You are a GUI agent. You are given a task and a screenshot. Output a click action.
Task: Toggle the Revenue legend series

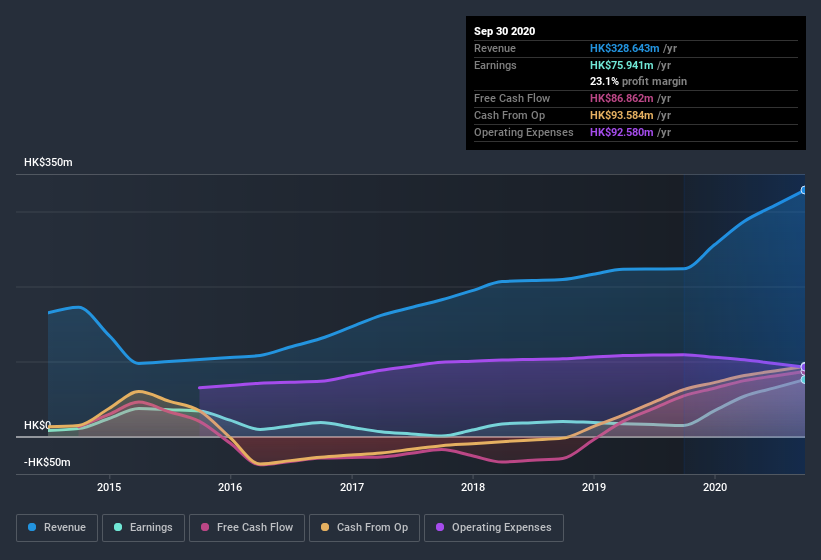(x=57, y=527)
